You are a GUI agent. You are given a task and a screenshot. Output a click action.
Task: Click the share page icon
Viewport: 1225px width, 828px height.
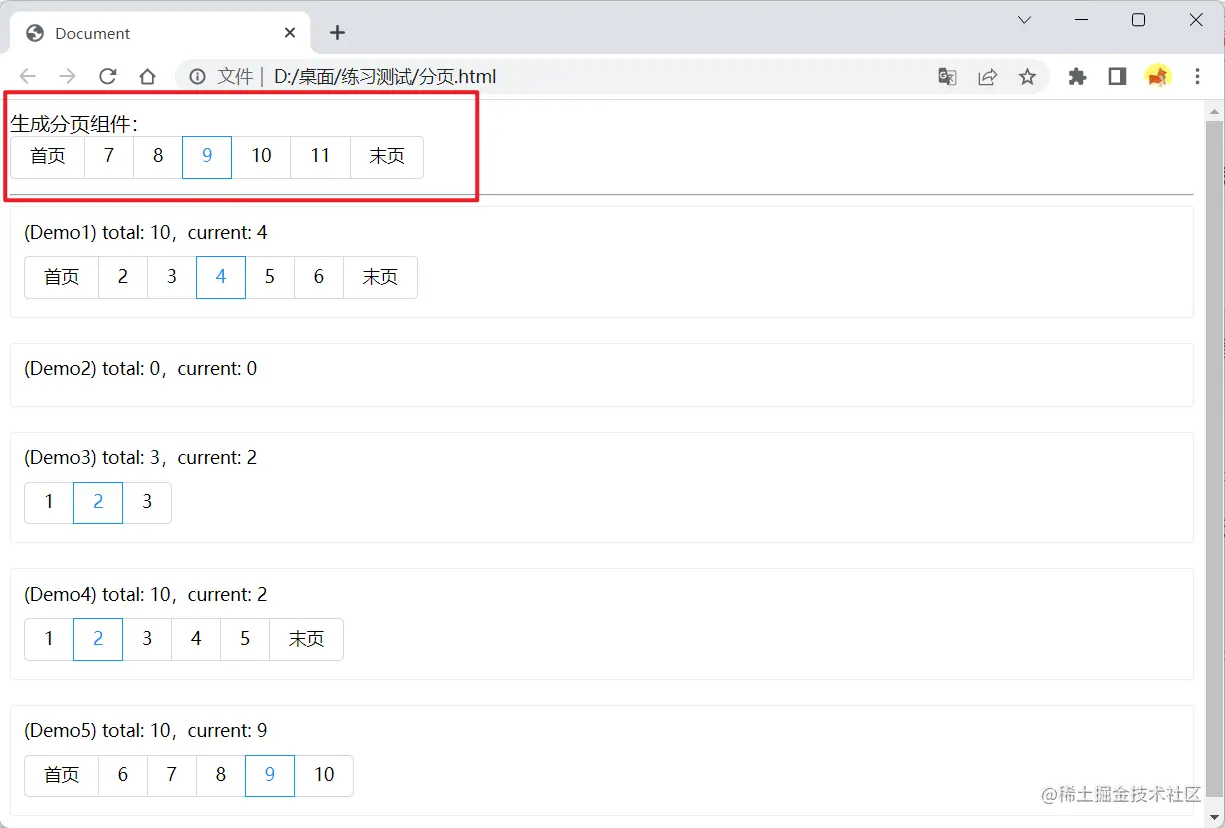(x=987, y=77)
